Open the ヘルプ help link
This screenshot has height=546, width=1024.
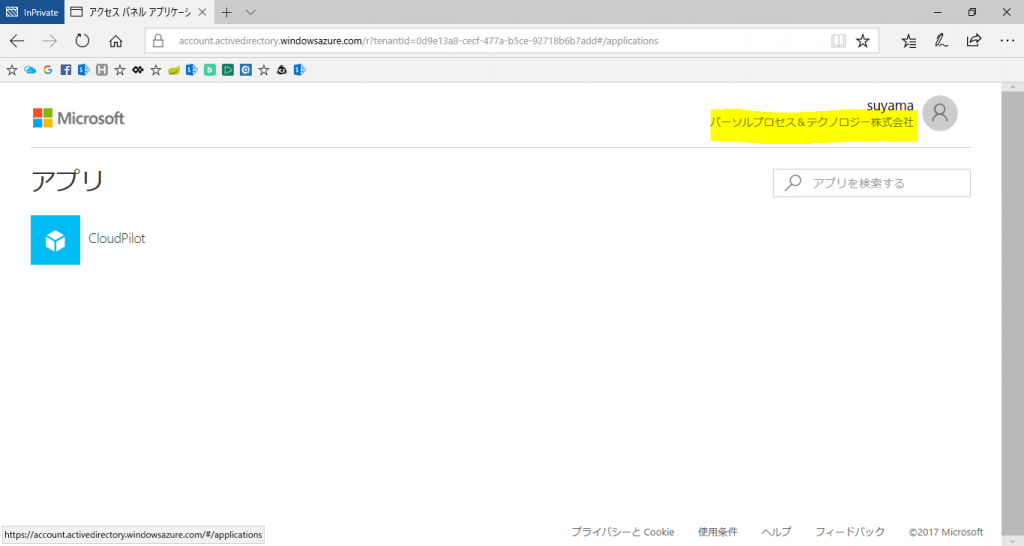776,532
